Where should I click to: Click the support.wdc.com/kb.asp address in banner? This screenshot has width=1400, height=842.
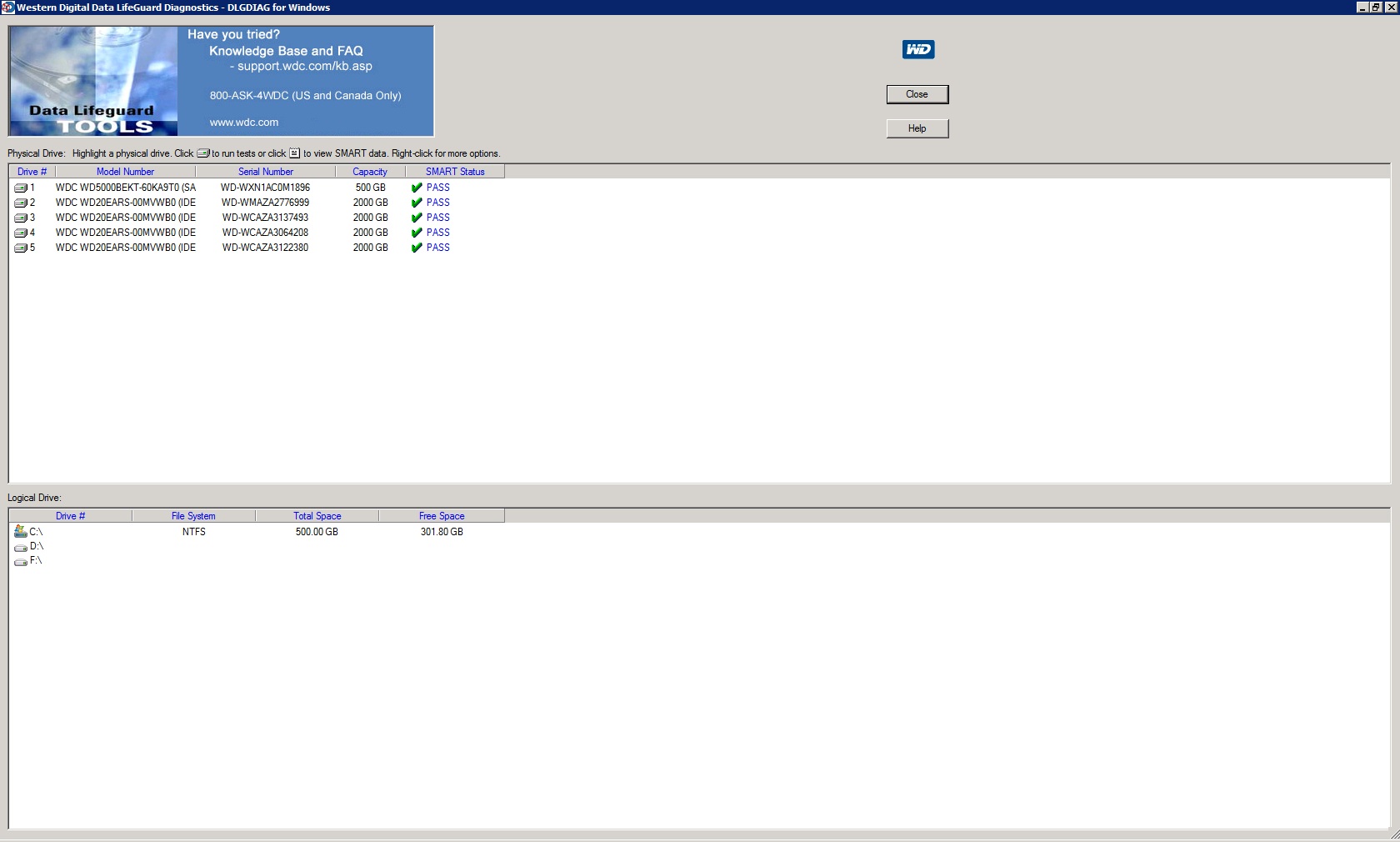click(x=305, y=67)
